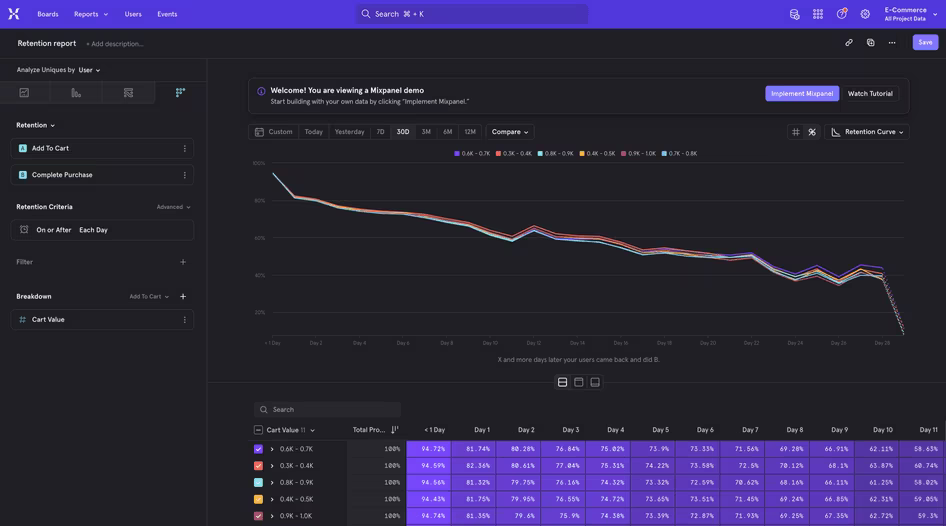Uncheck the 0.9K - 1.0K row checkbox

click(x=258, y=516)
